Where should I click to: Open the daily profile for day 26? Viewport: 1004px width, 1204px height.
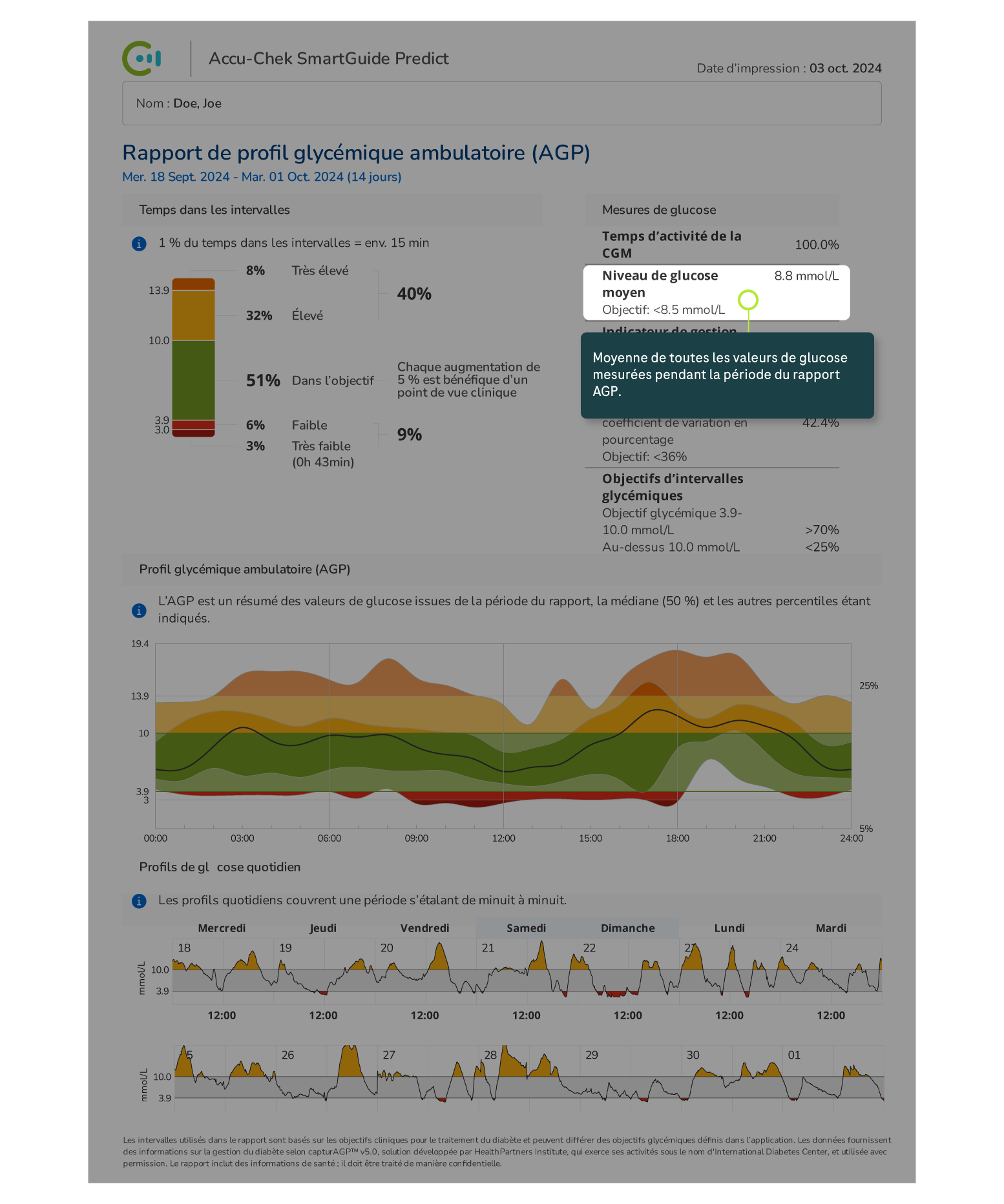[x=327, y=1077]
